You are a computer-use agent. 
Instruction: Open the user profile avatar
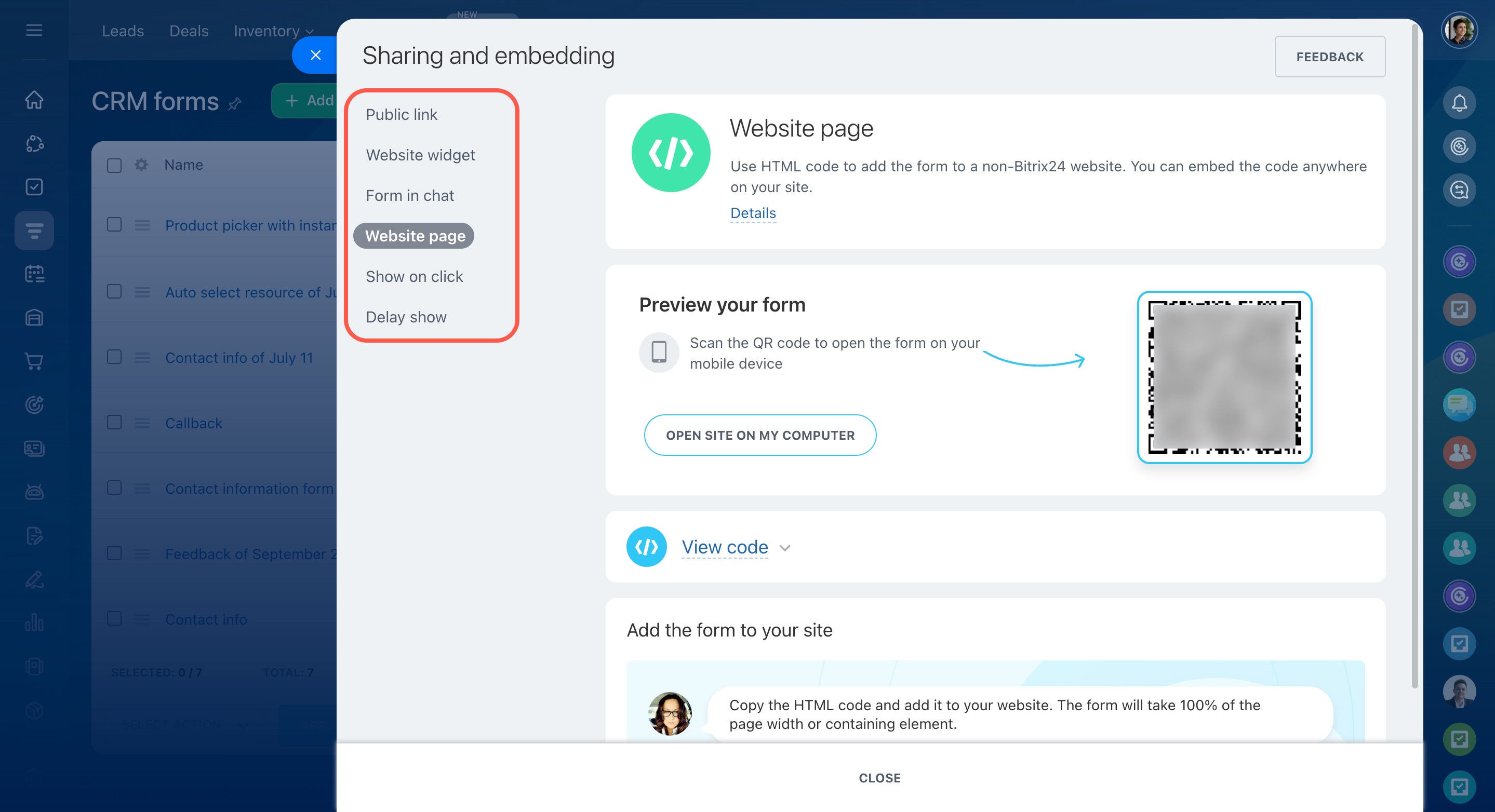tap(1459, 30)
